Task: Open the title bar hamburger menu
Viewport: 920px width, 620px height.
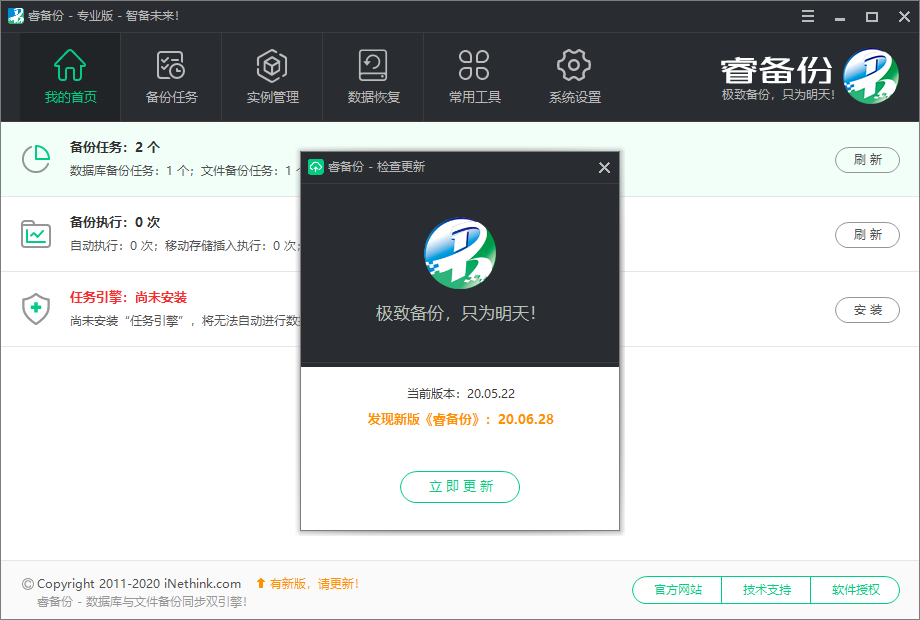Action: (x=808, y=16)
